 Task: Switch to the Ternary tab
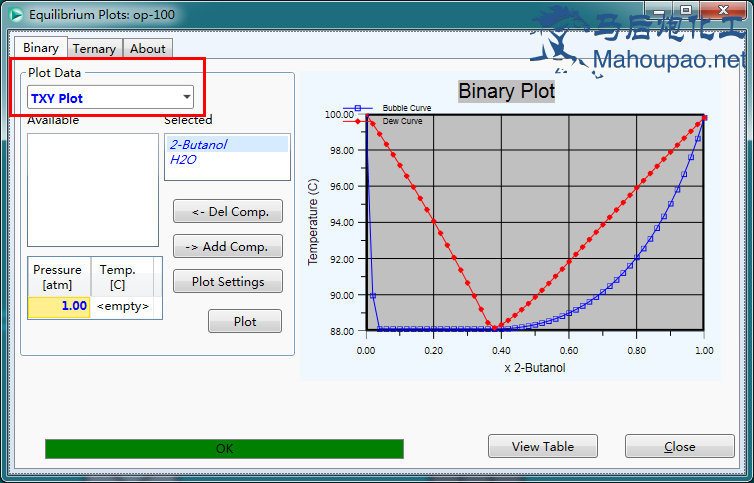[x=95, y=48]
